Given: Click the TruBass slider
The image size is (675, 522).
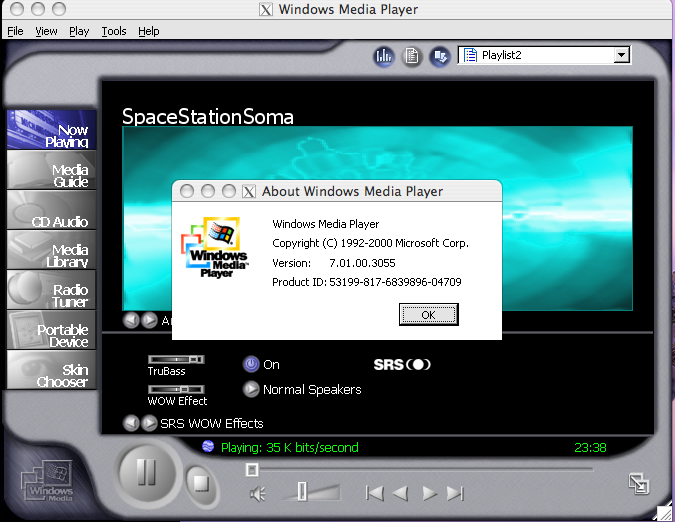Looking at the screenshot, I should click(x=176, y=359).
